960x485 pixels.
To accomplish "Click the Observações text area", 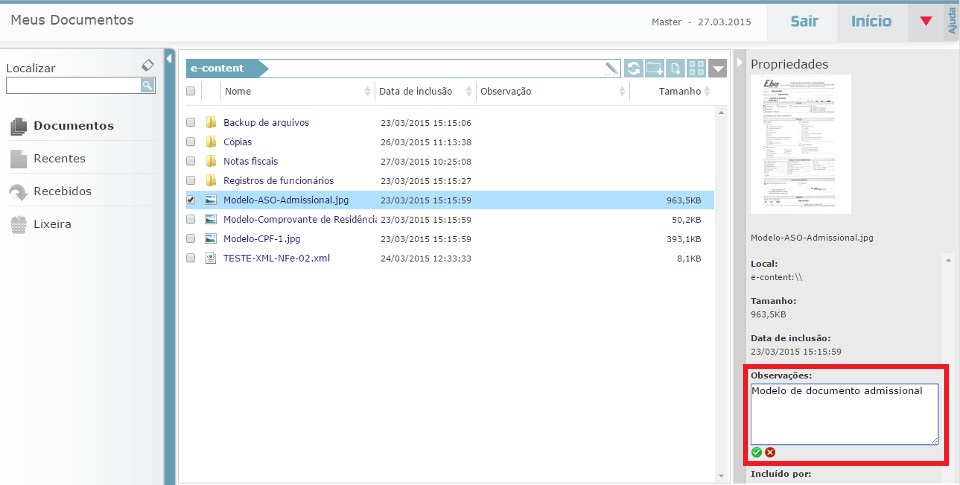I will coord(844,413).
